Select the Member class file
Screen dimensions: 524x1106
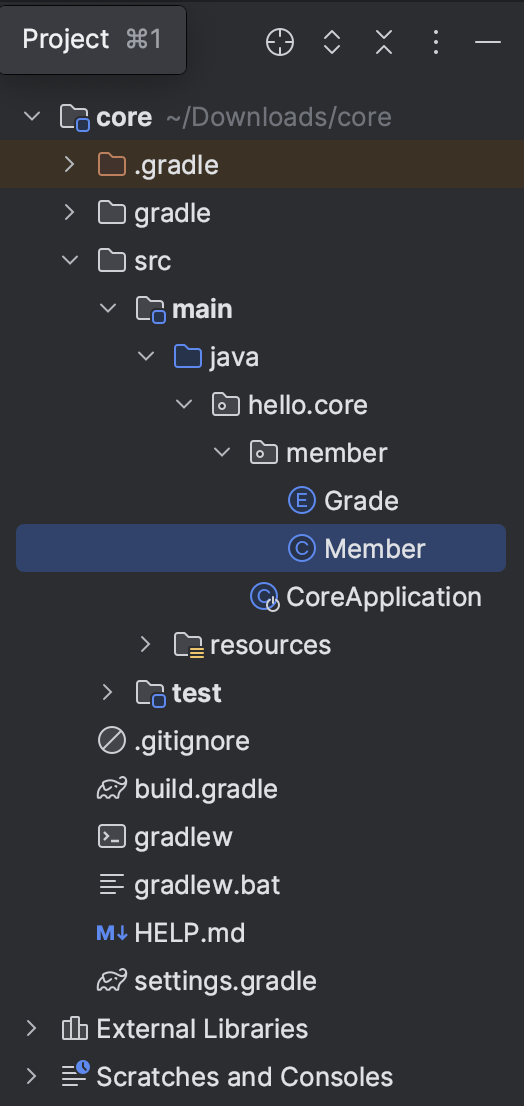tap(261, 548)
